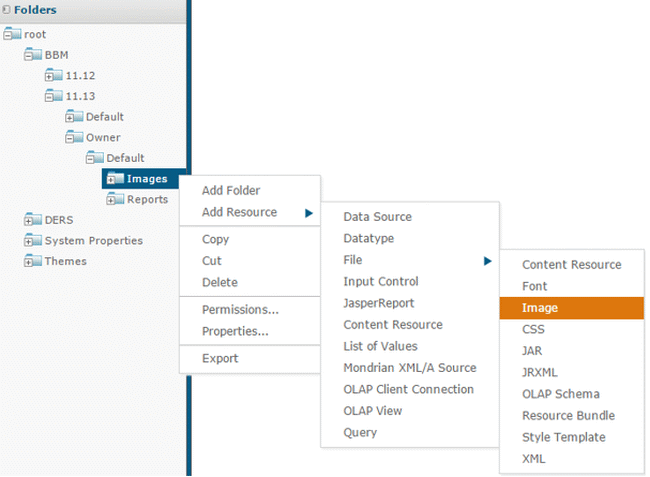Click the Owner folder icon
Viewport: 650px width, 477px height.
coord(75,137)
